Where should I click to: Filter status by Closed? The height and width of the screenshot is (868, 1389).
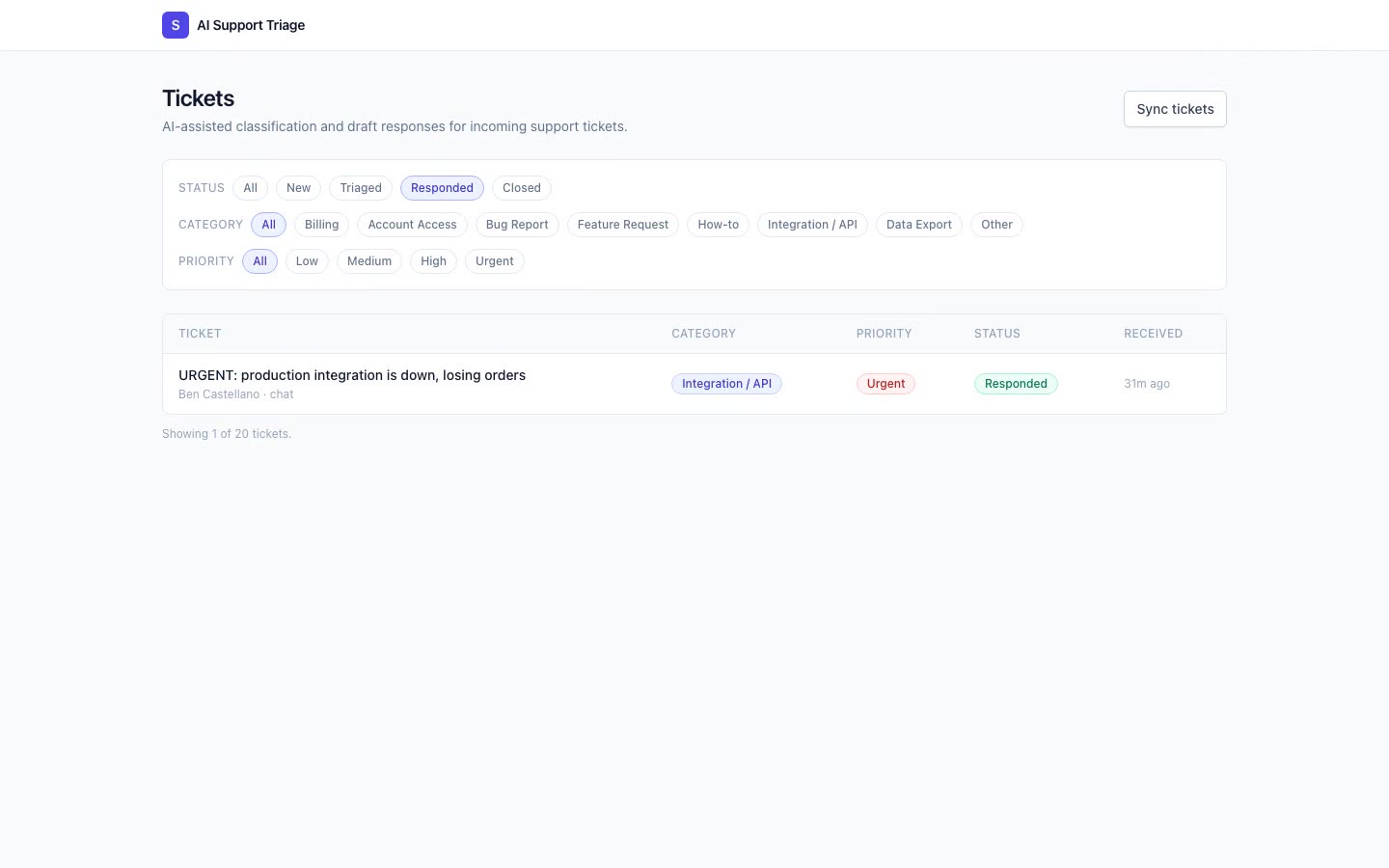coord(522,188)
